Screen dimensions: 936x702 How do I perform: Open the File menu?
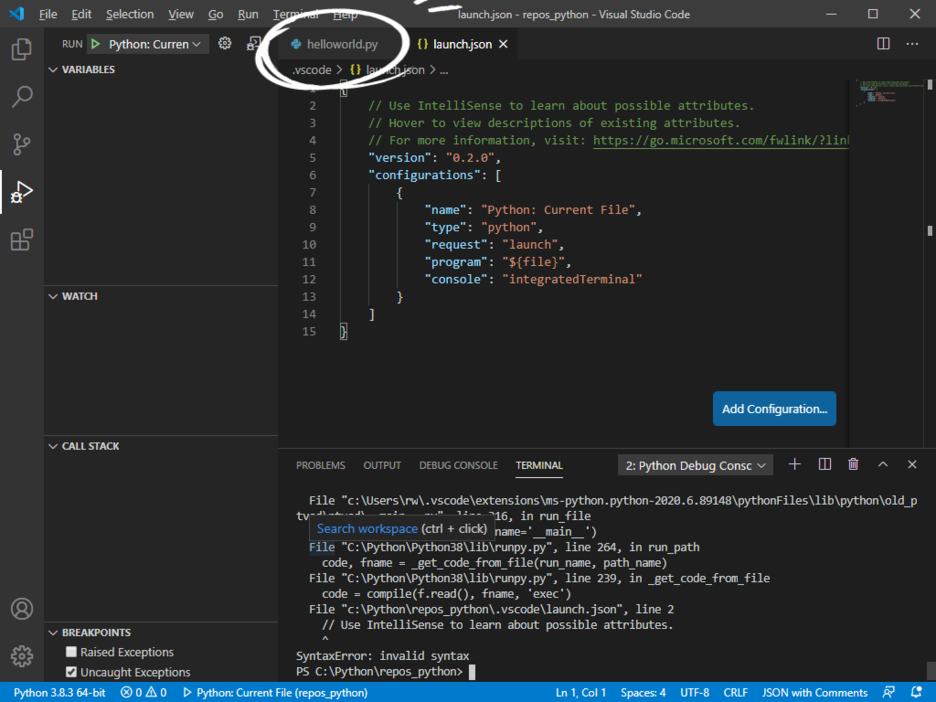[x=48, y=14]
